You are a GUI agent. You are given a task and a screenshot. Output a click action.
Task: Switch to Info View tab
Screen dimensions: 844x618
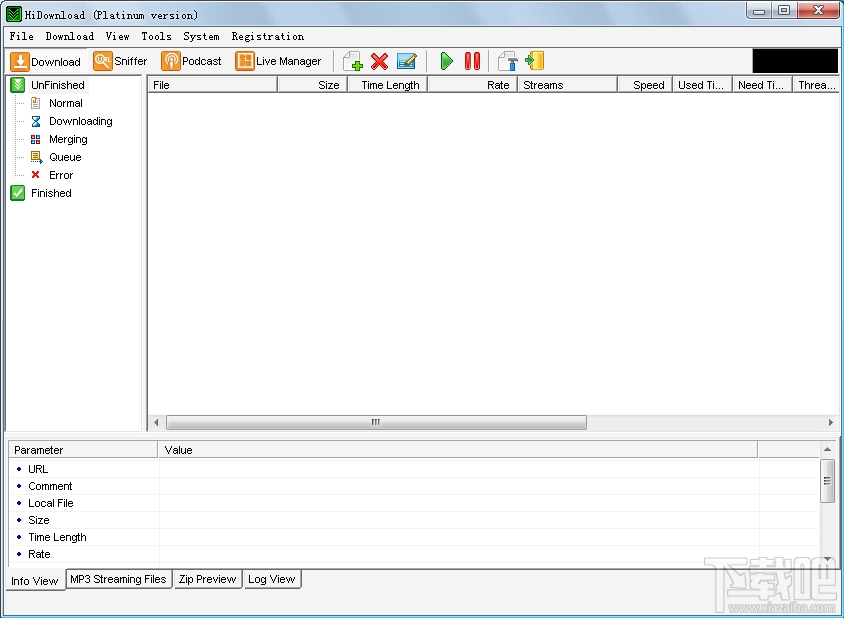tap(34, 580)
